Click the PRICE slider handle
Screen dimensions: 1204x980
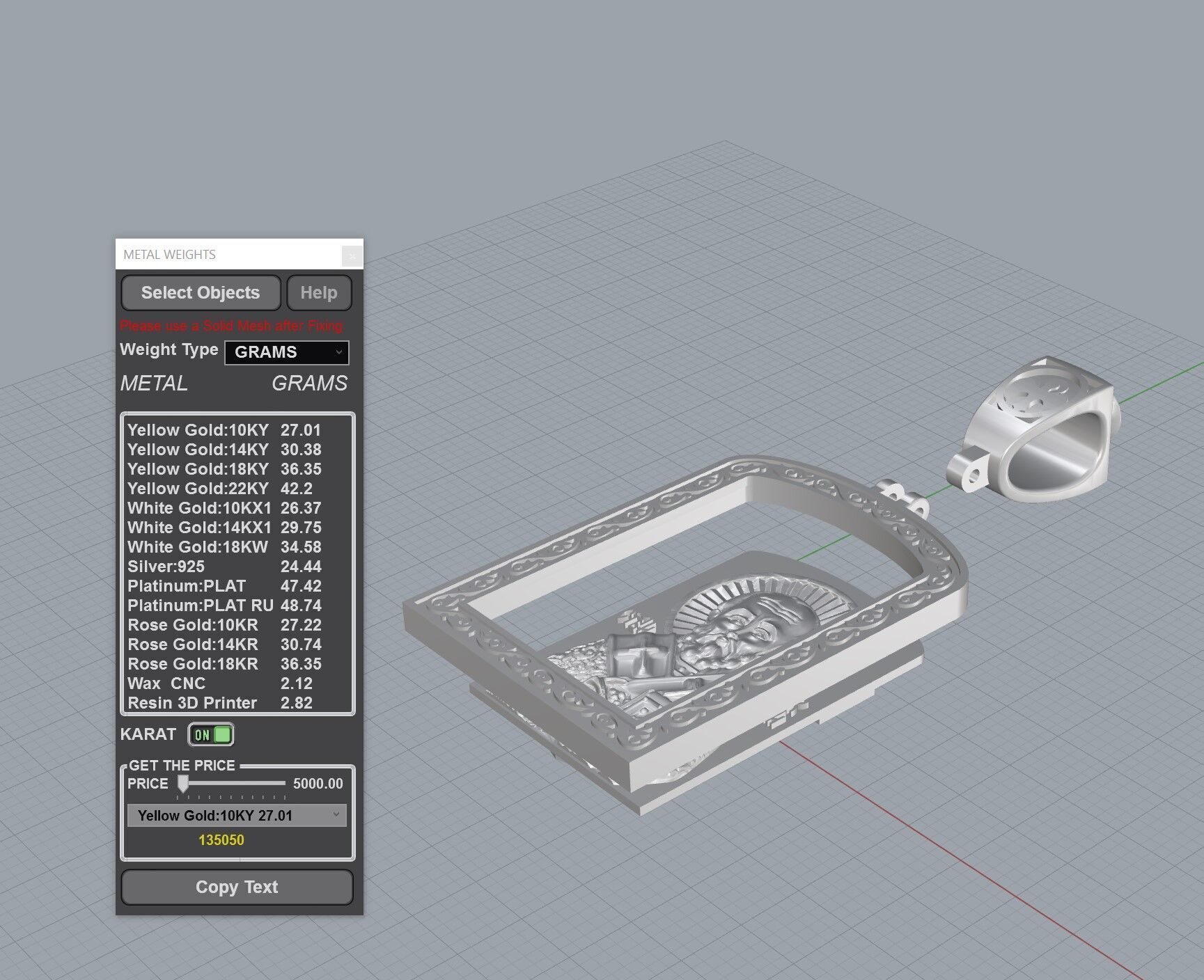tap(182, 784)
